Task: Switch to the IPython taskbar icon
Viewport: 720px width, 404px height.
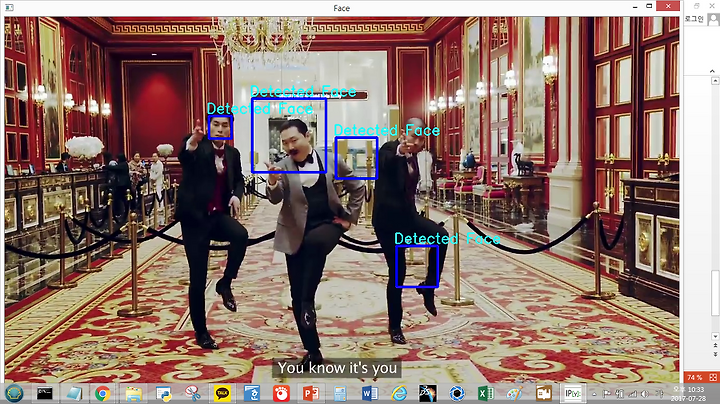Action: pos(573,393)
